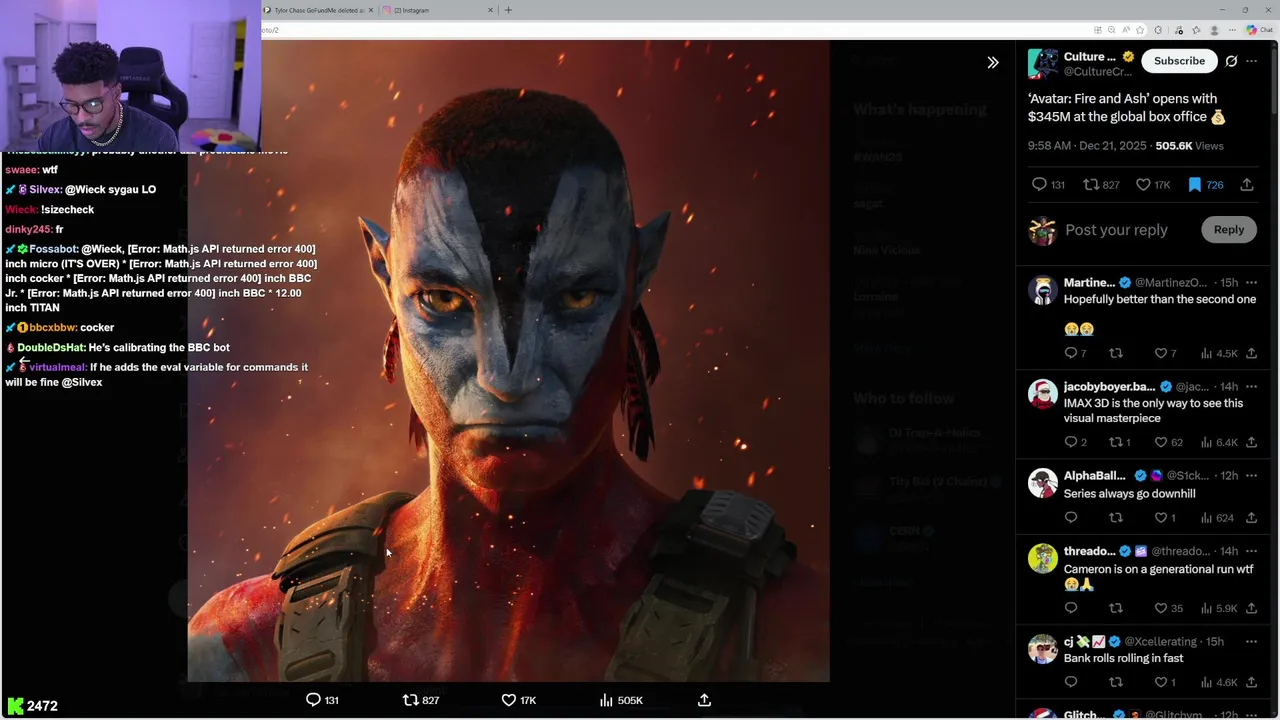The width and height of the screenshot is (1280, 720).
Task: Share jacobyboyer's reply
Action: tap(1251, 442)
